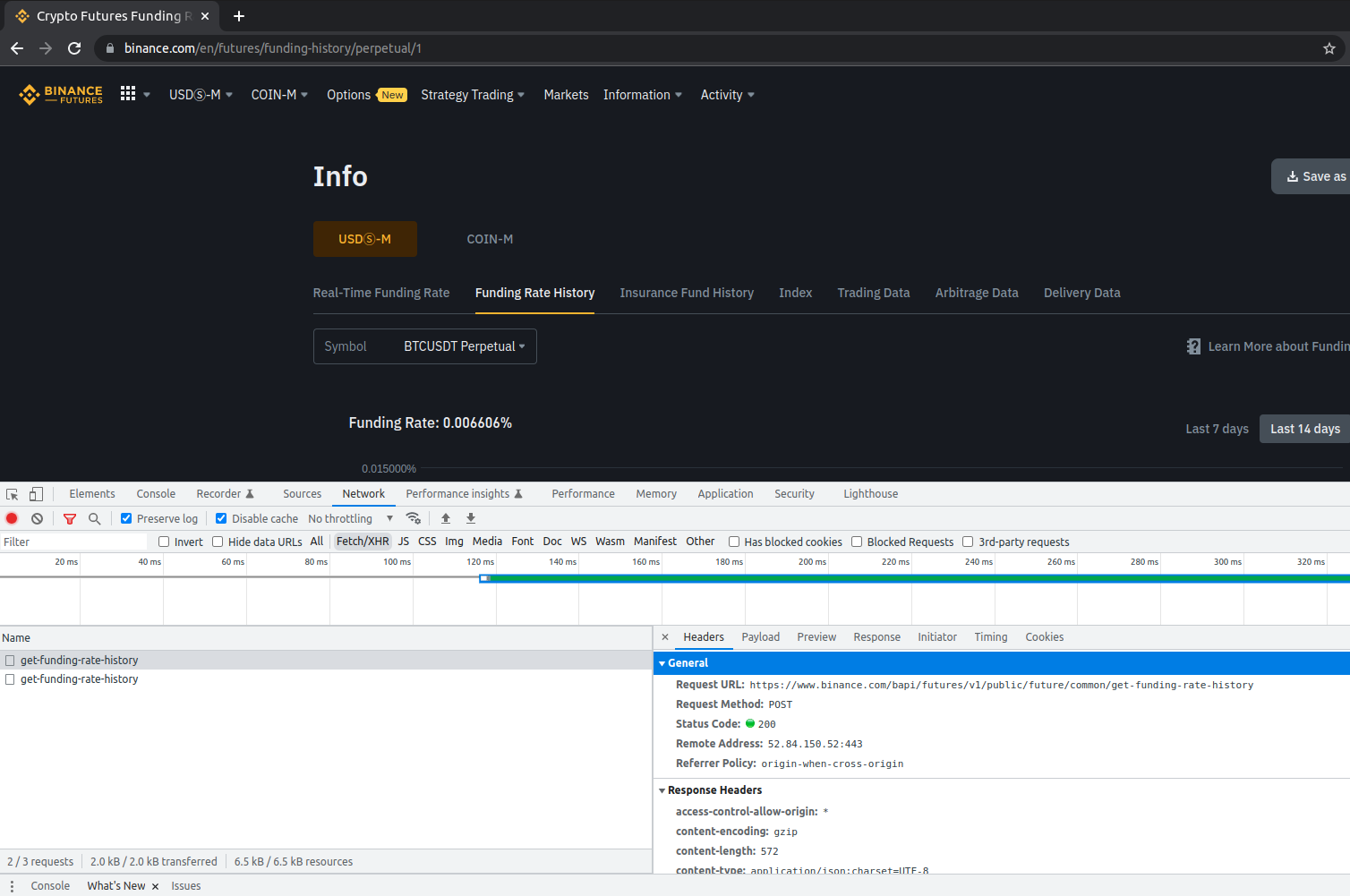The width and height of the screenshot is (1350, 896).
Task: Click the site lock icon in address bar
Action: coord(109,48)
